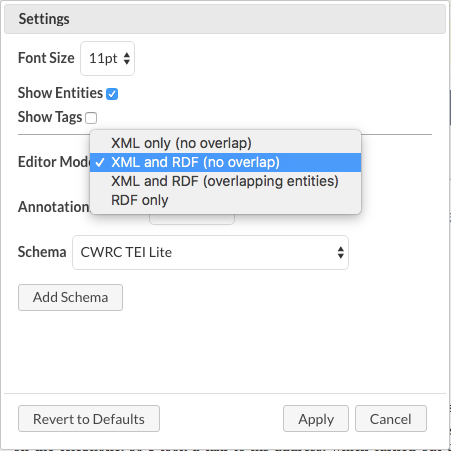This screenshot has height=451, width=451.
Task: Click the Settings dialog title bar
Action: tap(225, 19)
